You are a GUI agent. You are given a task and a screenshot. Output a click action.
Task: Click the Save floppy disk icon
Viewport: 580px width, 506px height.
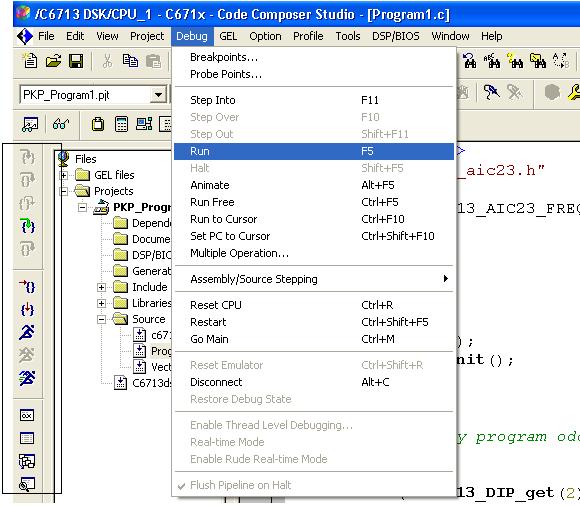click(x=76, y=61)
